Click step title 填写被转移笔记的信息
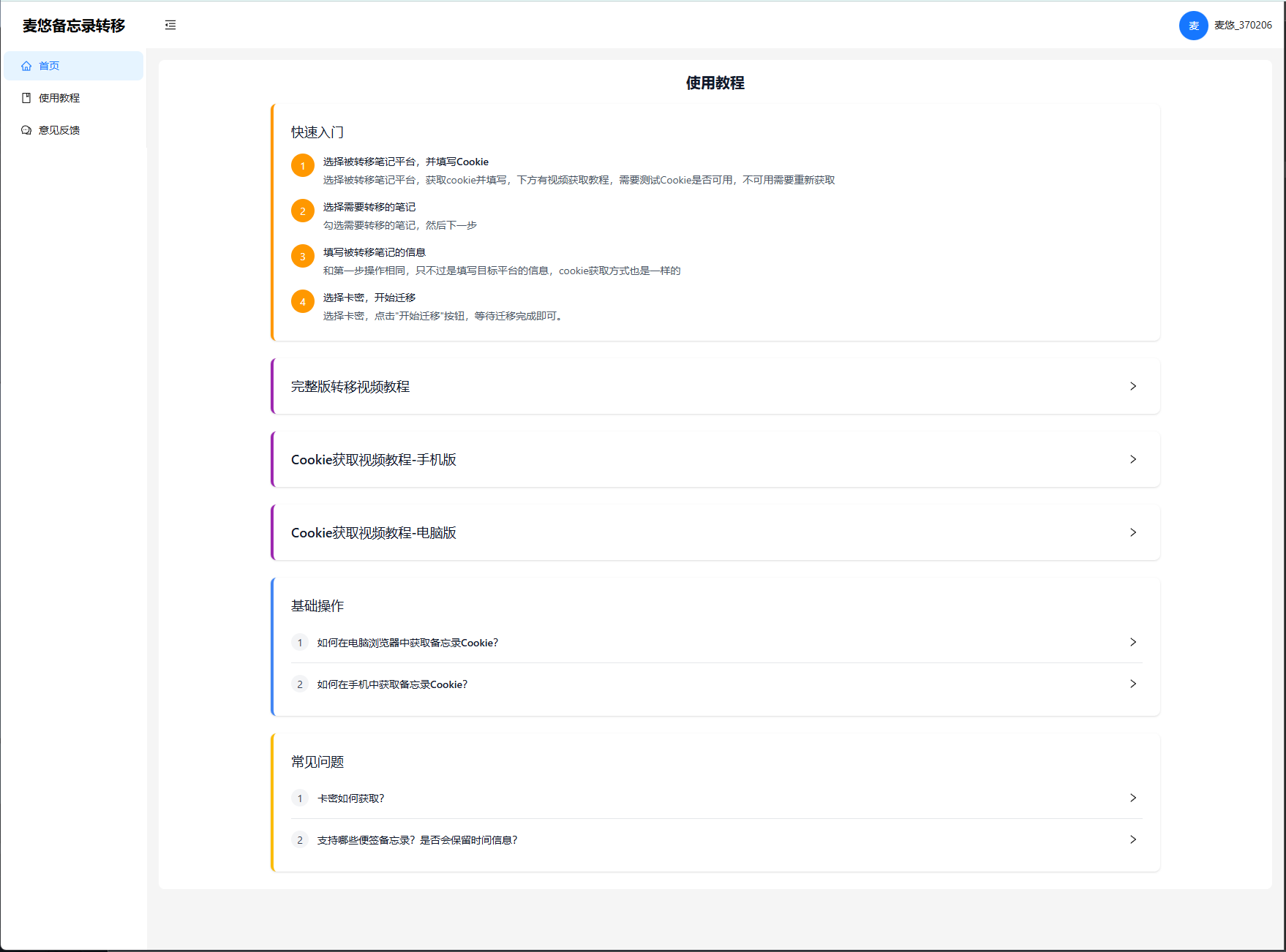 (x=375, y=252)
